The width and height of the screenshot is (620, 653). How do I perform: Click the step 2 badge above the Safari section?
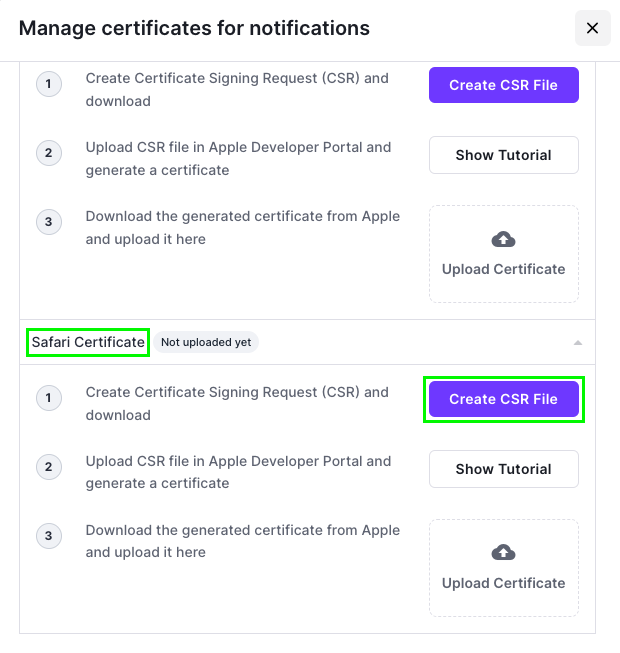48,154
